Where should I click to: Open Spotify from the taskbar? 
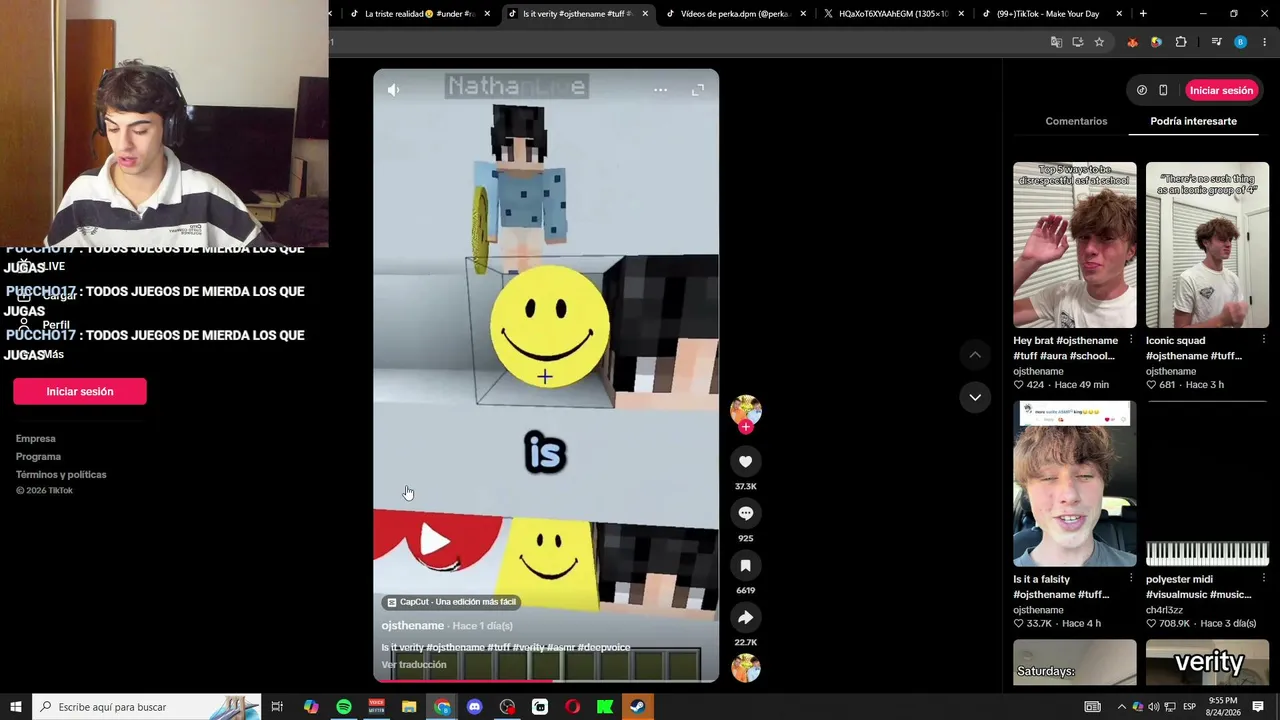click(x=343, y=707)
